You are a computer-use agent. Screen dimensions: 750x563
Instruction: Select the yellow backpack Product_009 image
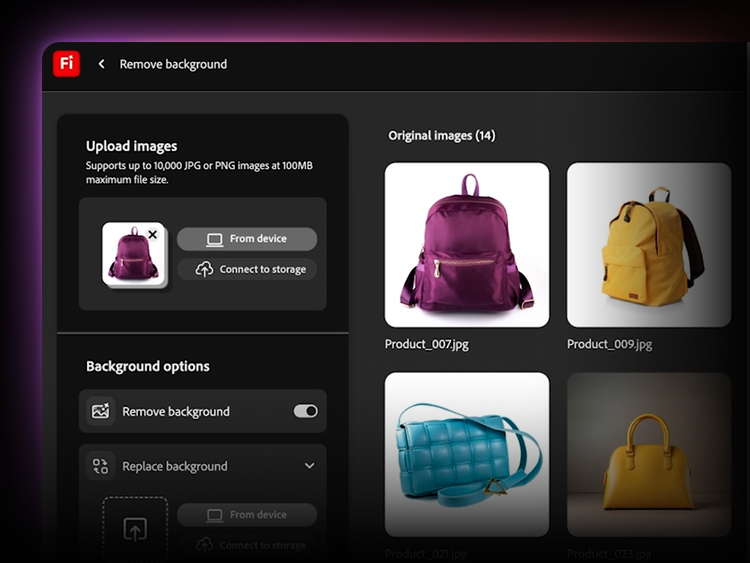[x=649, y=245]
